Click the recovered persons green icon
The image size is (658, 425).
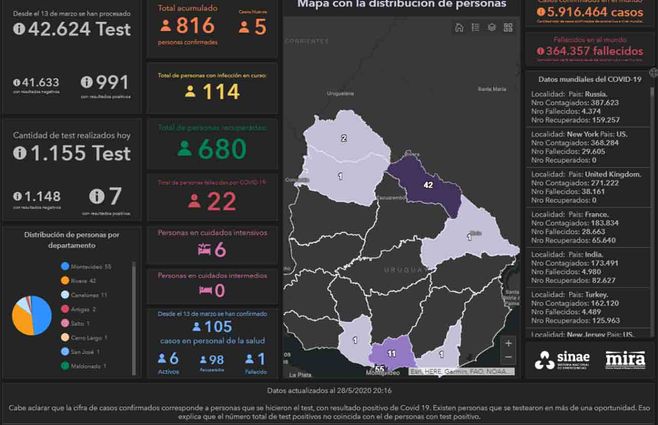click(x=185, y=148)
